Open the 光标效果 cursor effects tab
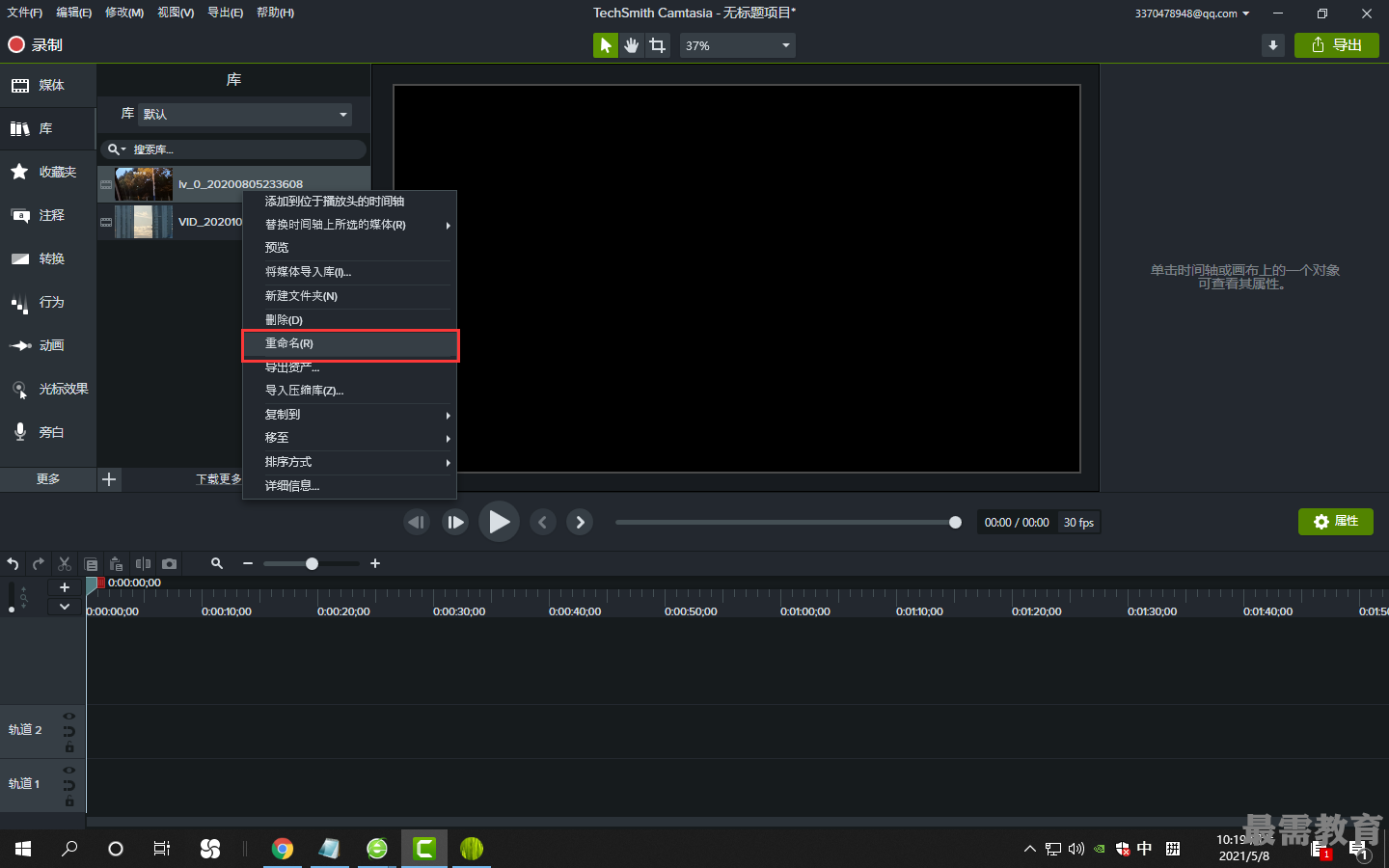 48,389
